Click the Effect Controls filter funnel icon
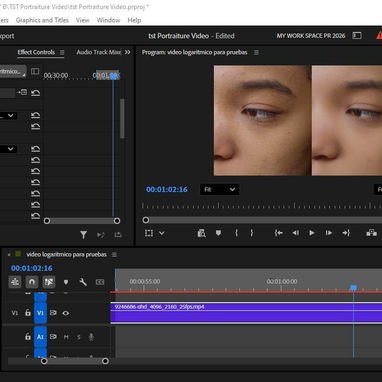 pos(83,235)
